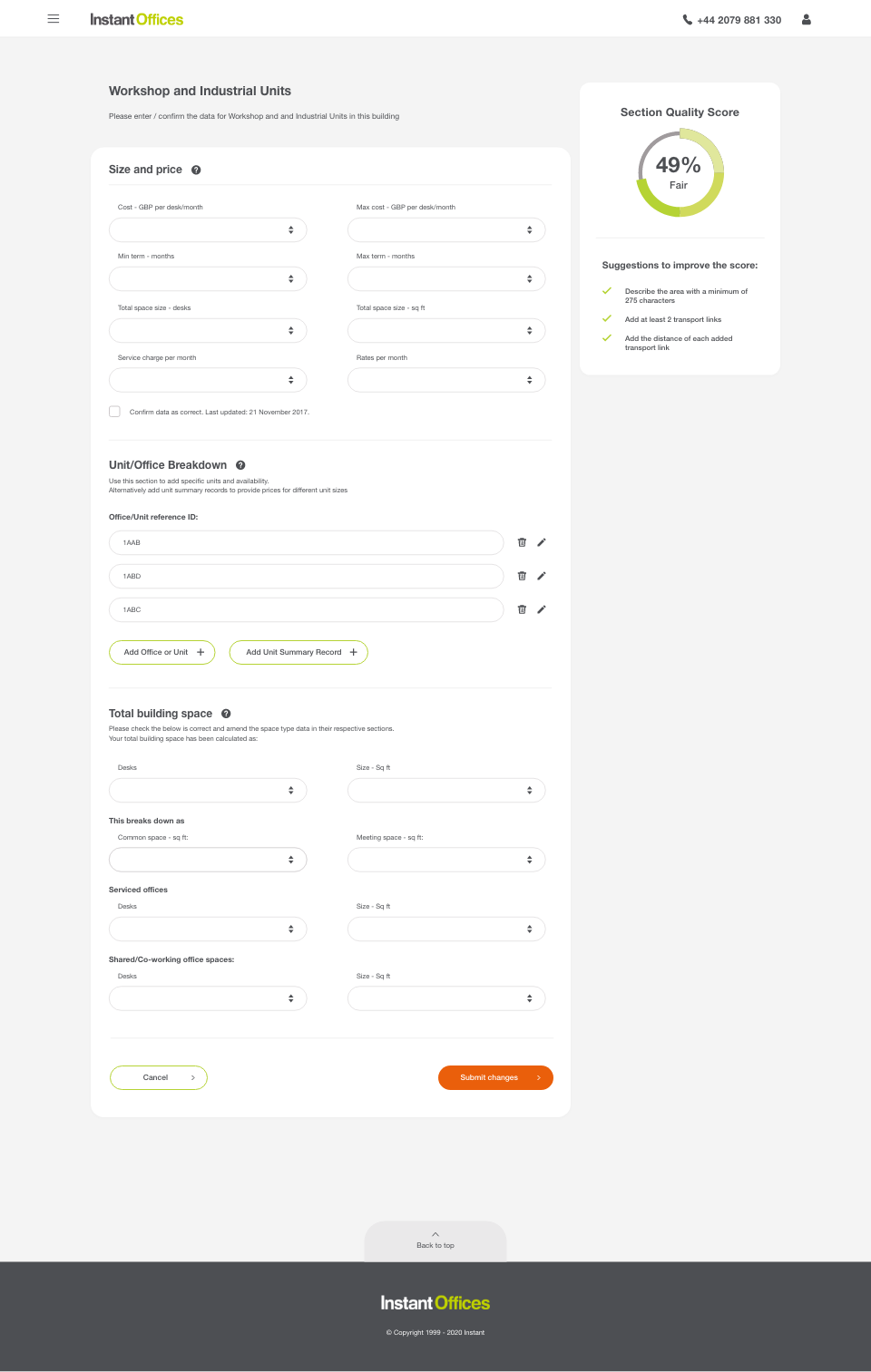Delete unit 1AAB with trash icon

[x=522, y=542]
